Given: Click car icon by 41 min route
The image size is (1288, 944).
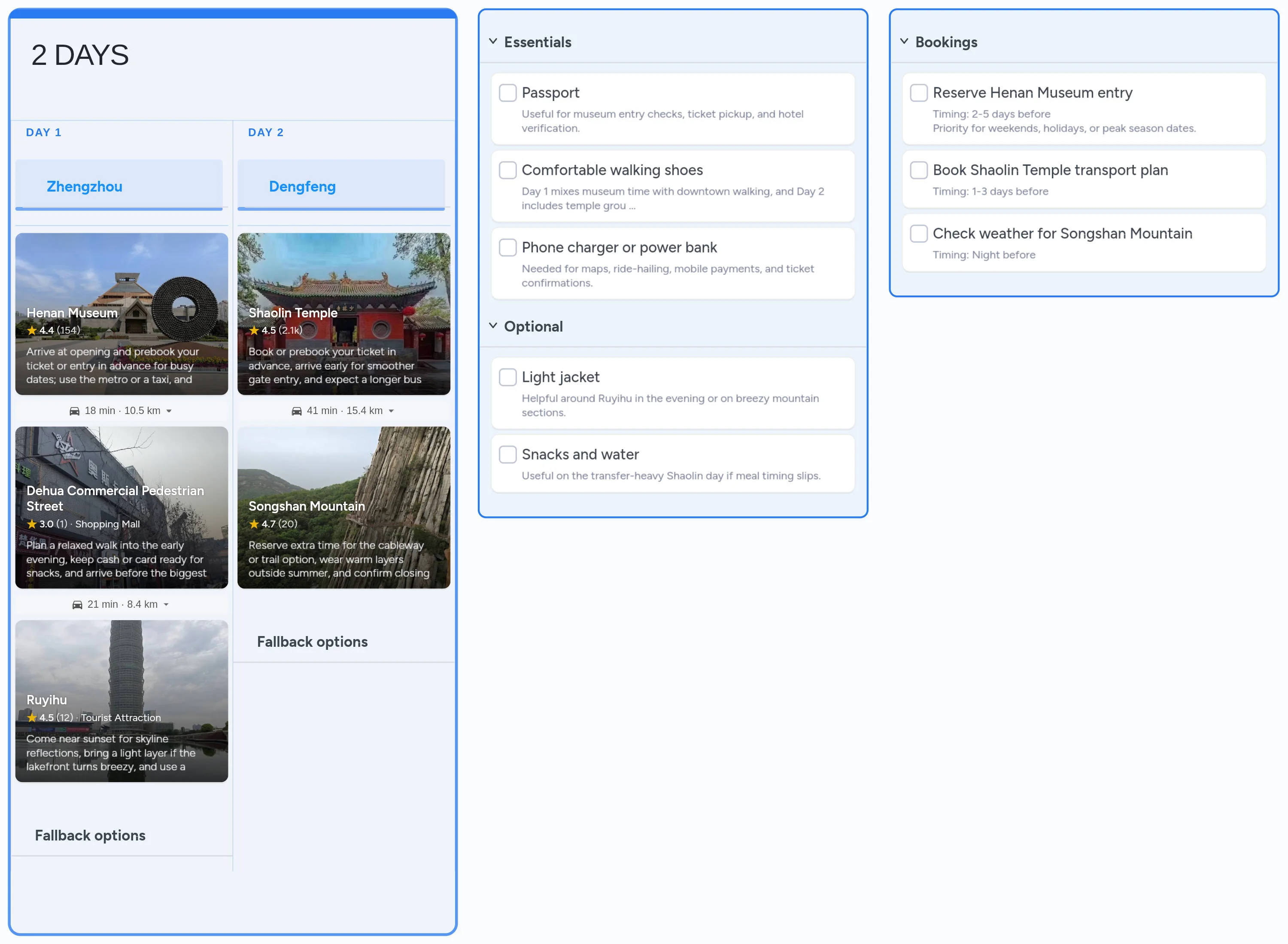Looking at the screenshot, I should pyautogui.click(x=296, y=411).
